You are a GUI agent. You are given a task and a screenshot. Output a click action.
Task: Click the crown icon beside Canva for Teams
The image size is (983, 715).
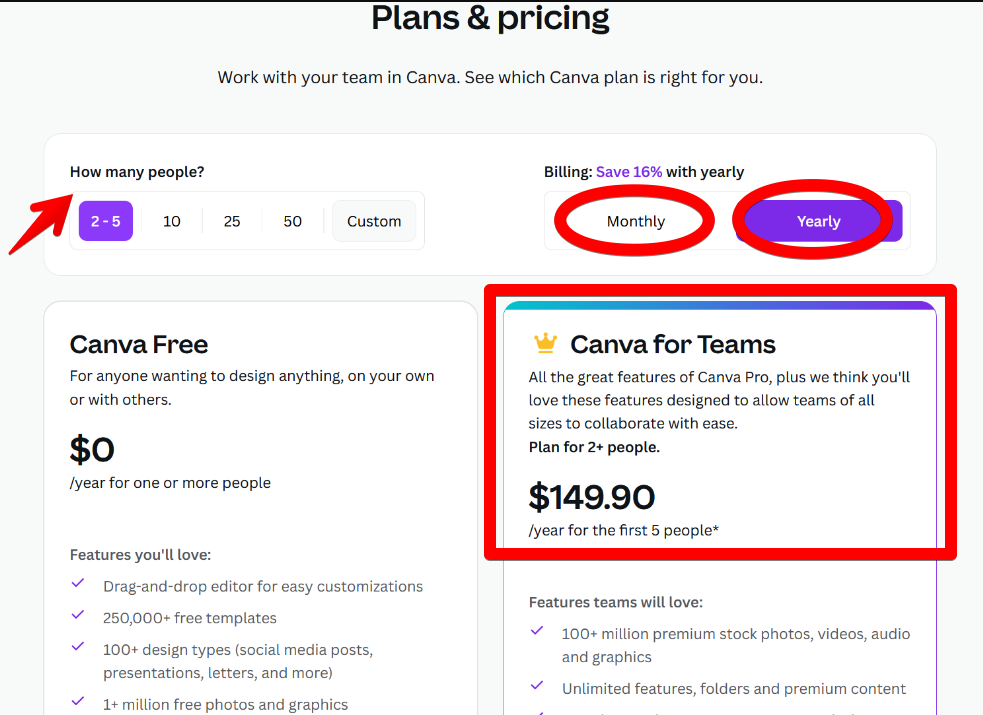pos(545,344)
